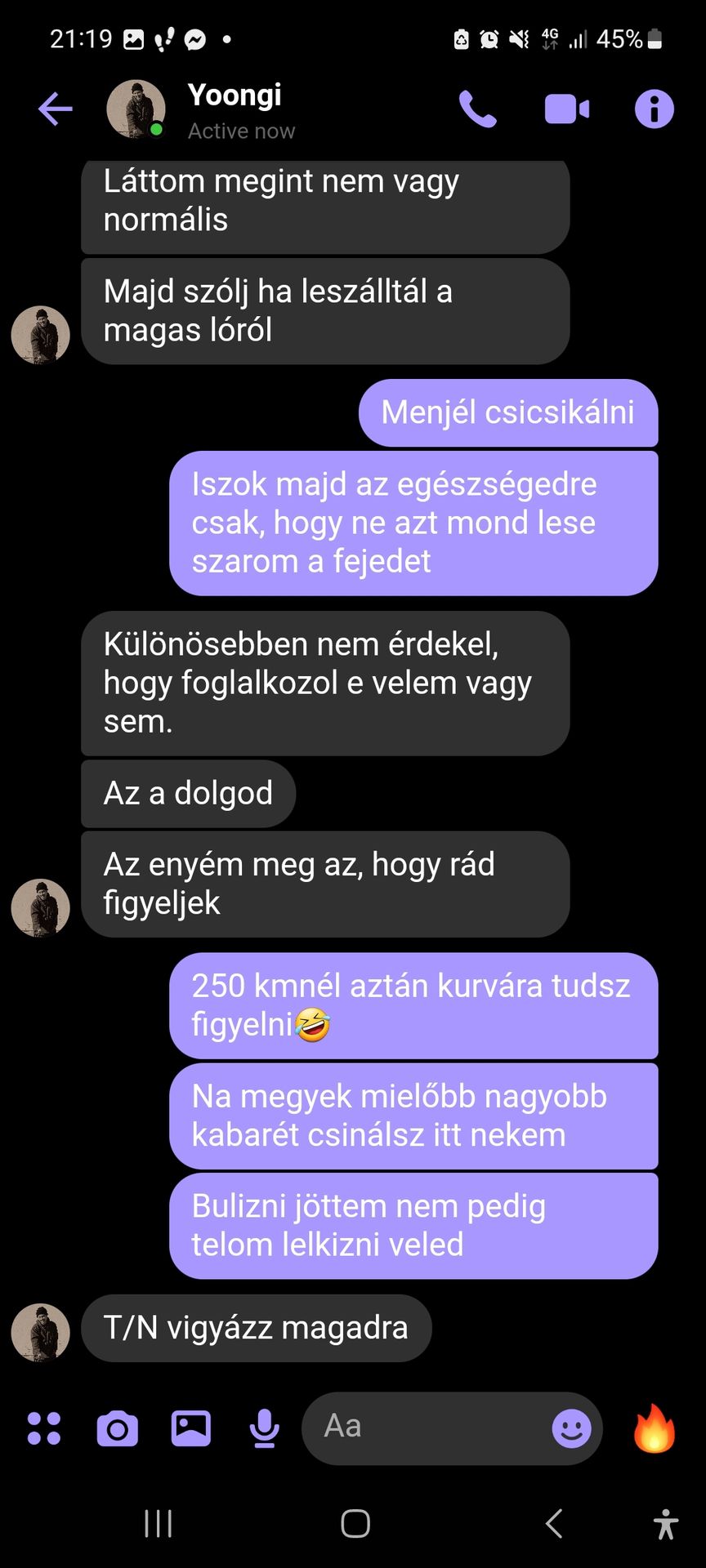Send the fire emoji quick reaction
The width and height of the screenshot is (706, 1568).
655,1428
